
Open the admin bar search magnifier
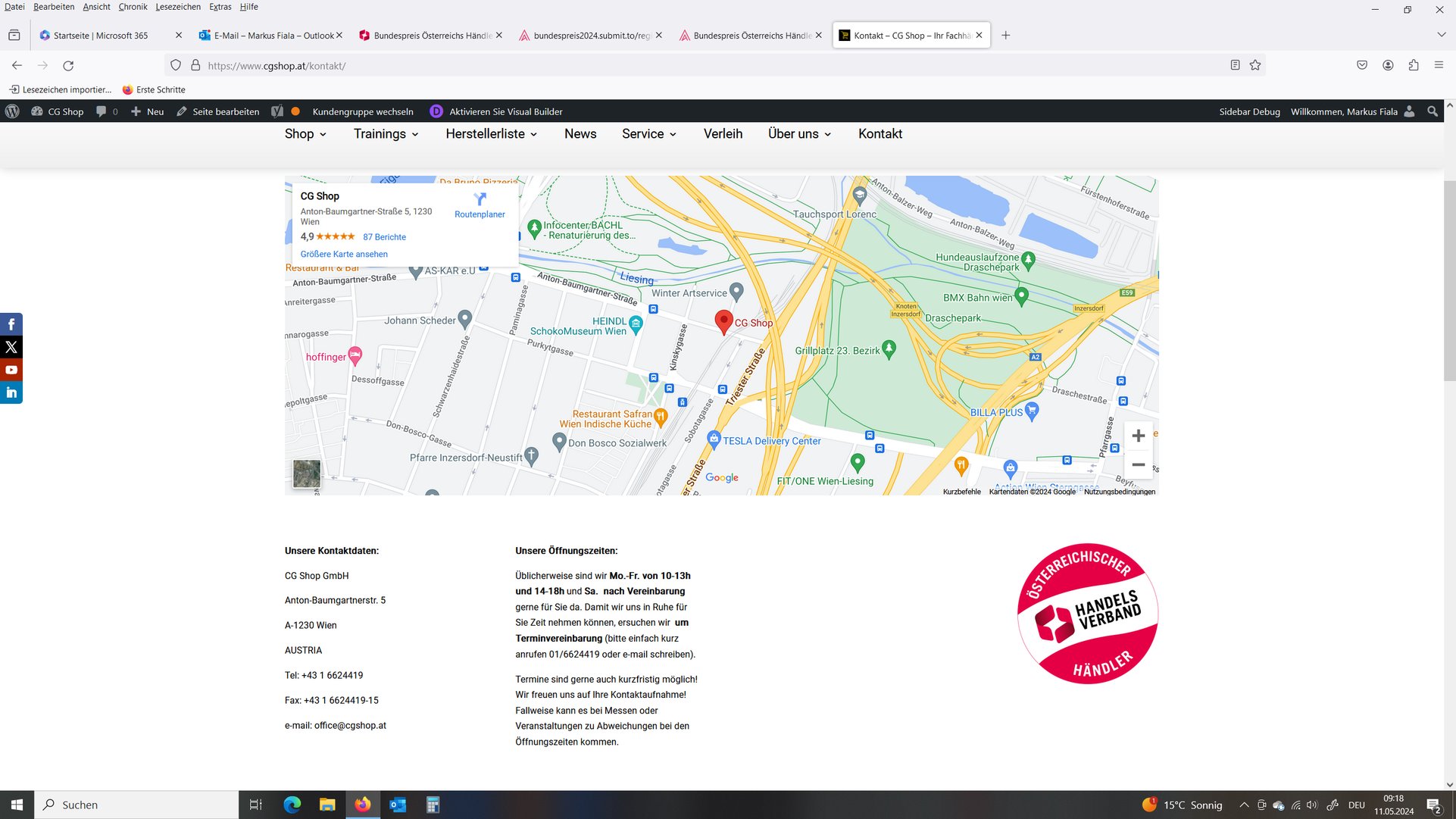point(1432,111)
